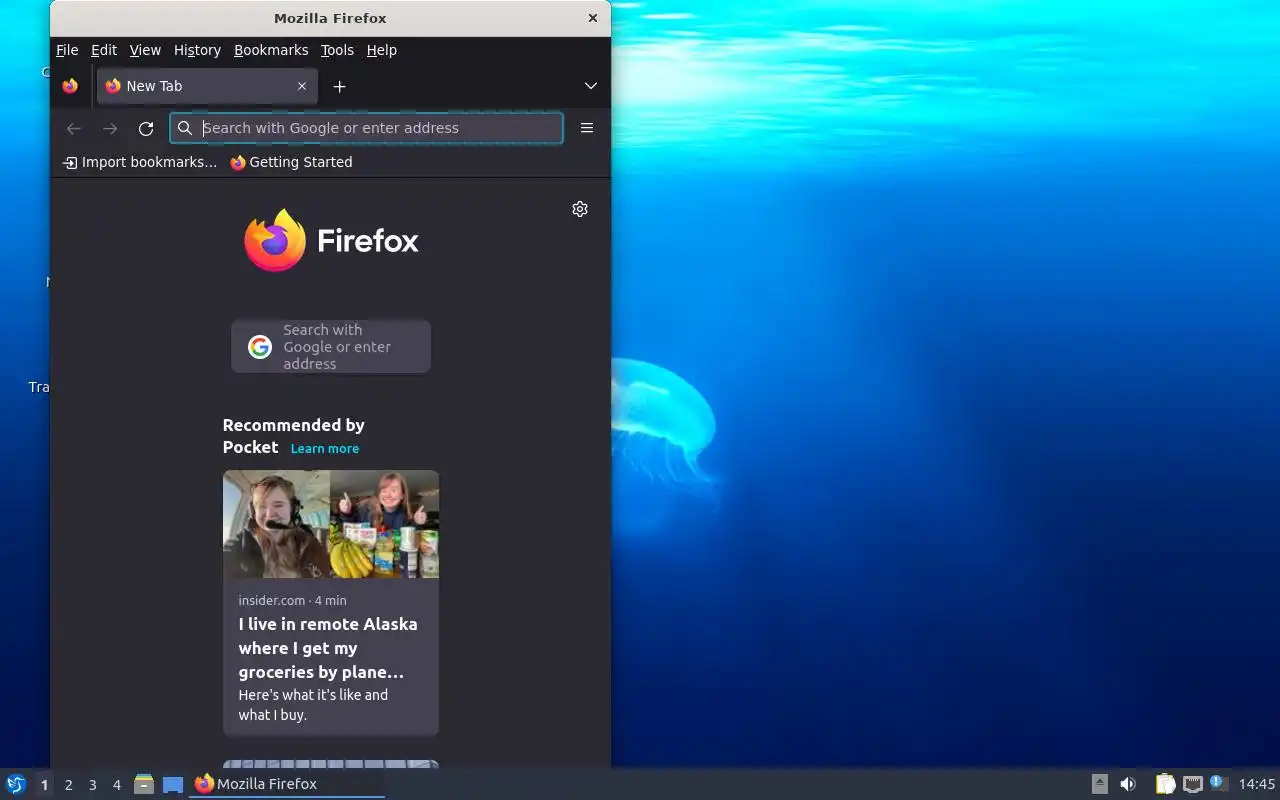
Task: Switch to workspace 4
Action: point(117,785)
